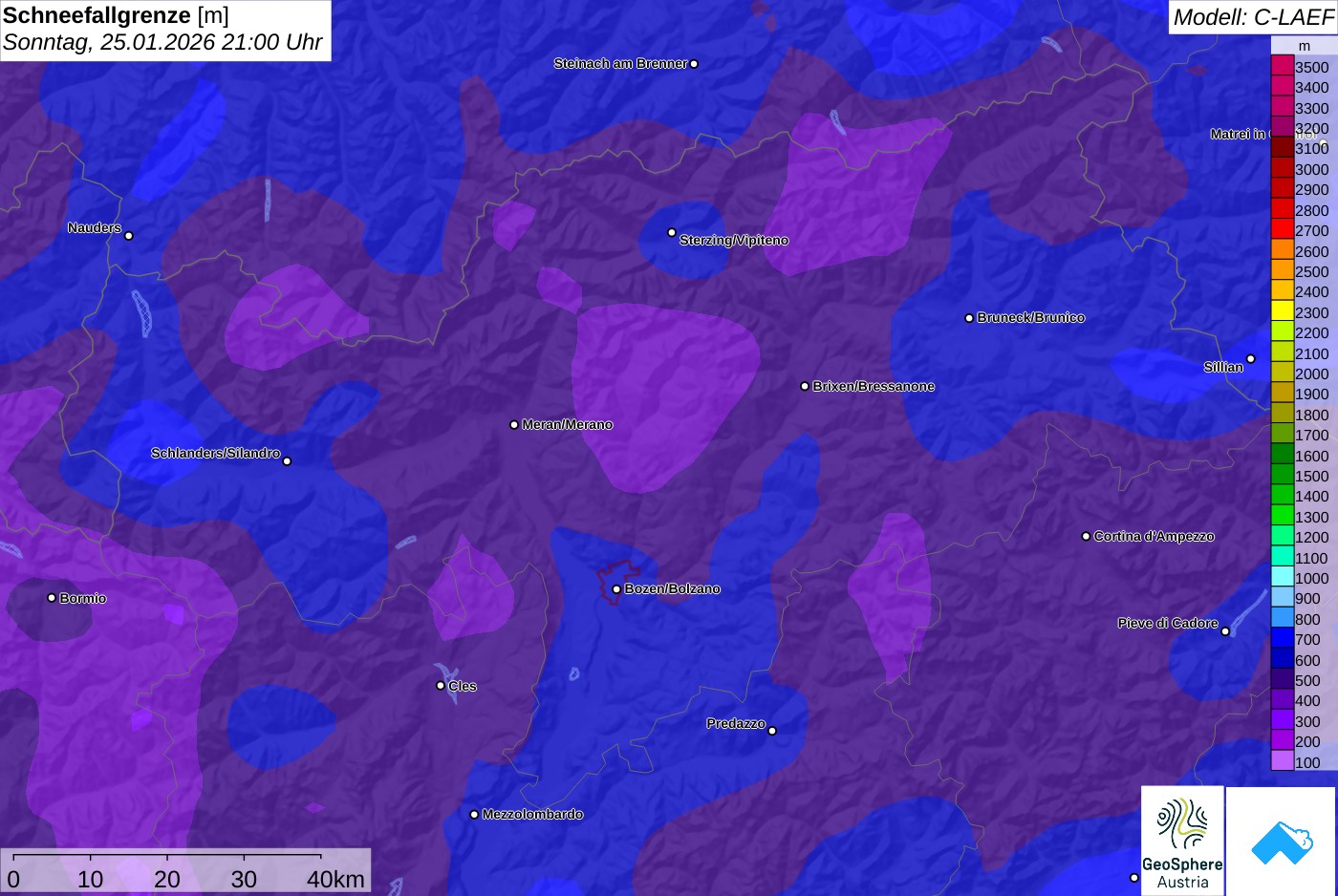The image size is (1338, 896).
Task: Click the Nauders location dot
Action: pos(129,235)
